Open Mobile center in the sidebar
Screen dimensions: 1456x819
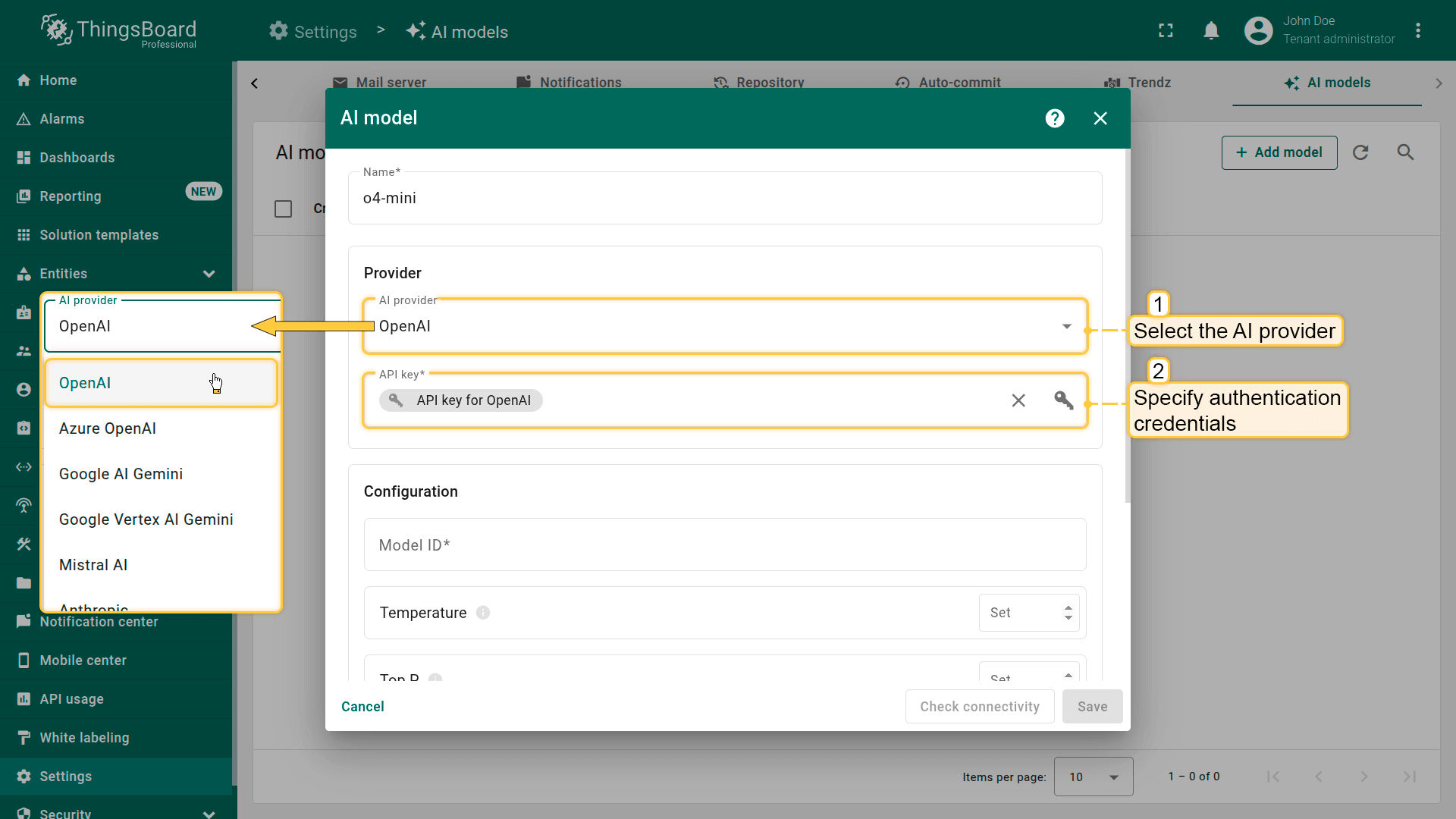coord(116,661)
